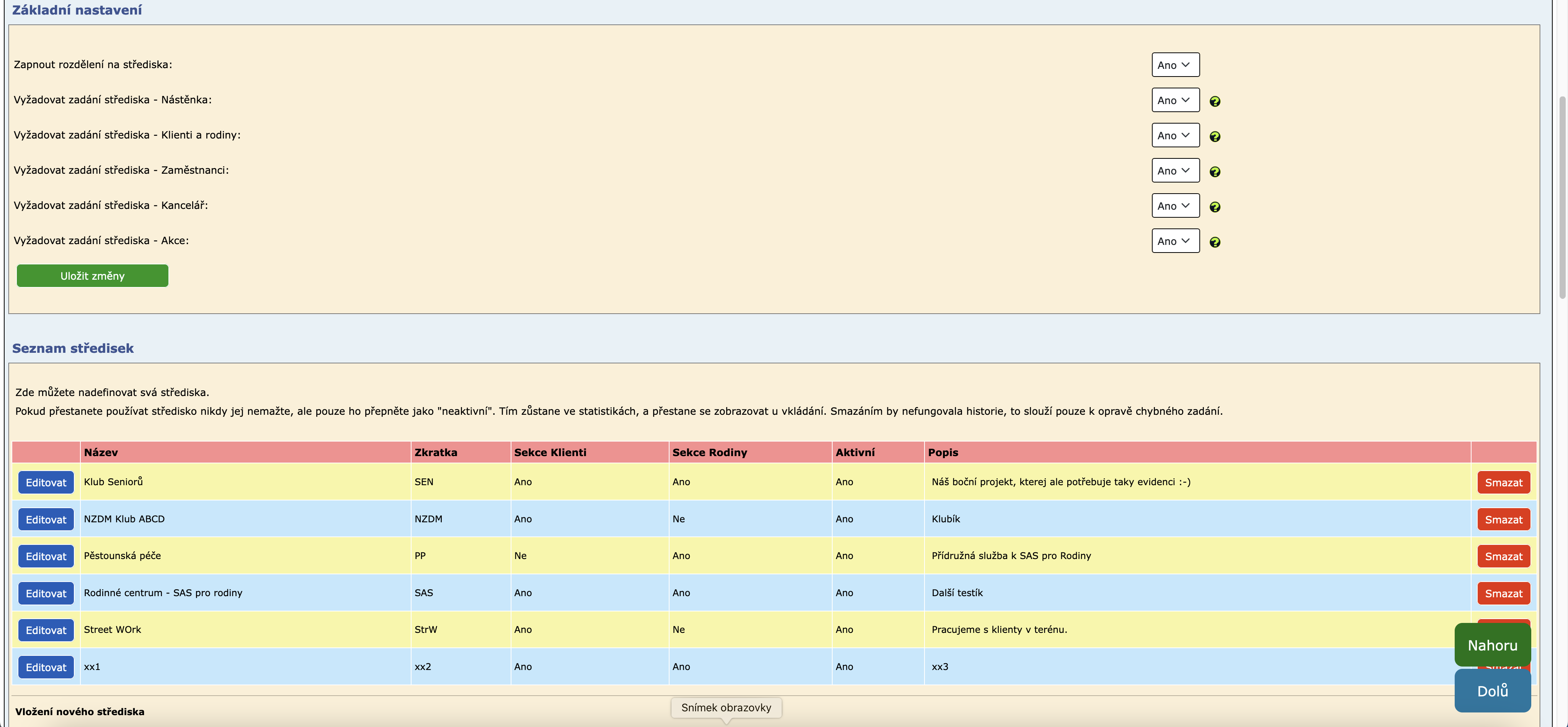Image resolution: width=1568 pixels, height=727 pixels.
Task: Edit the Street WOrk entry
Action: tap(46, 630)
